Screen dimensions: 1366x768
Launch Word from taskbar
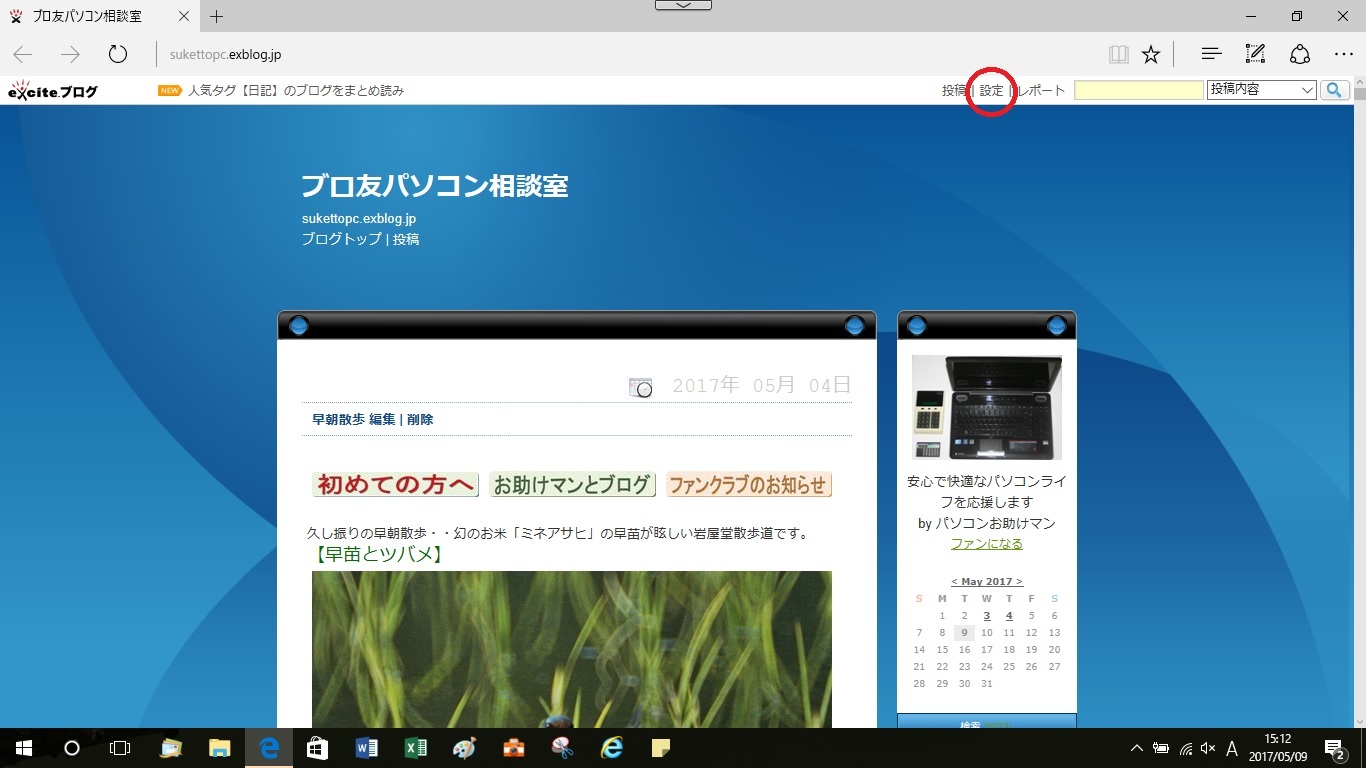point(366,748)
